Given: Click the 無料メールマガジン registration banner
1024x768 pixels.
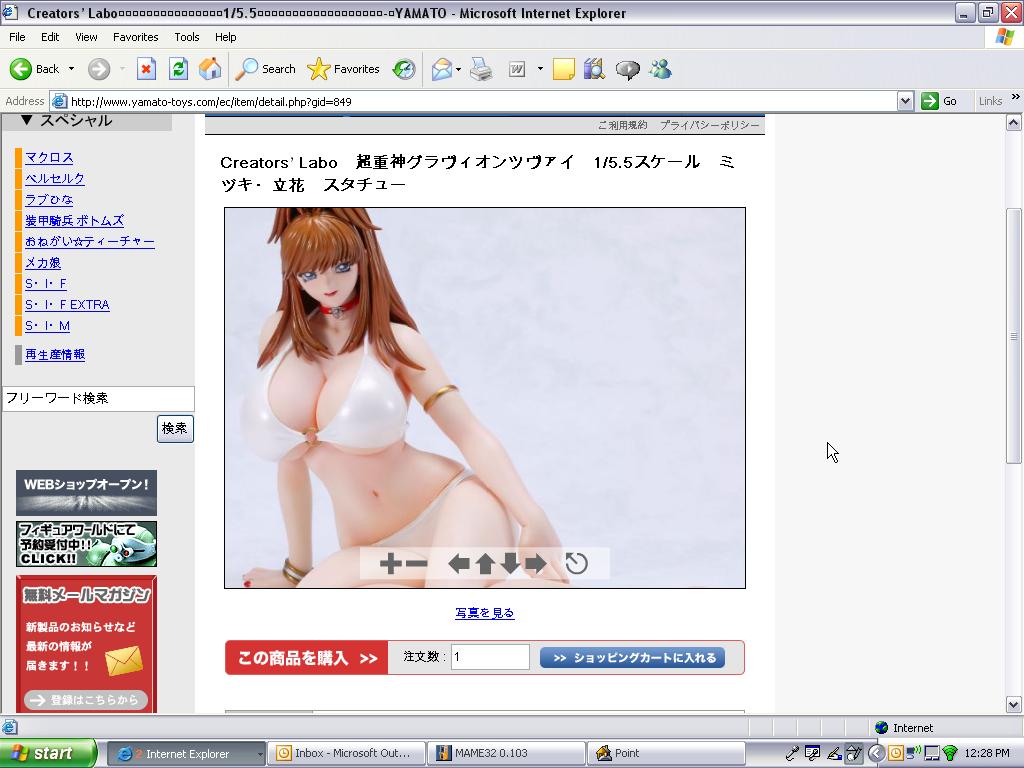Looking at the screenshot, I should point(86,644).
